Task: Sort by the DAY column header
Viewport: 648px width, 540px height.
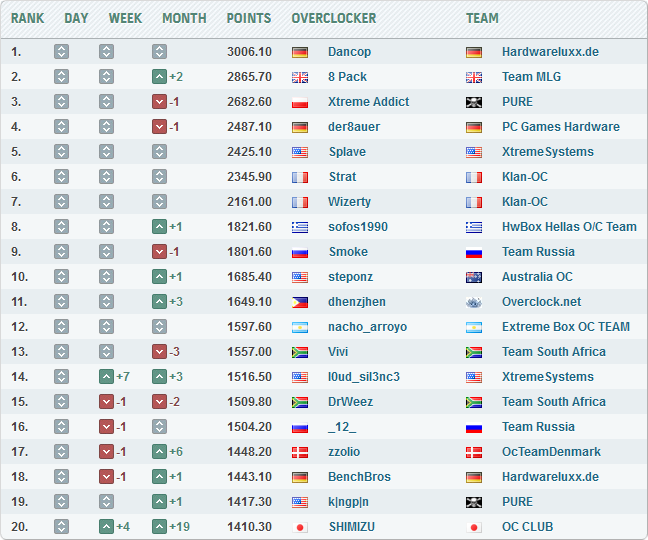Action: point(76,18)
